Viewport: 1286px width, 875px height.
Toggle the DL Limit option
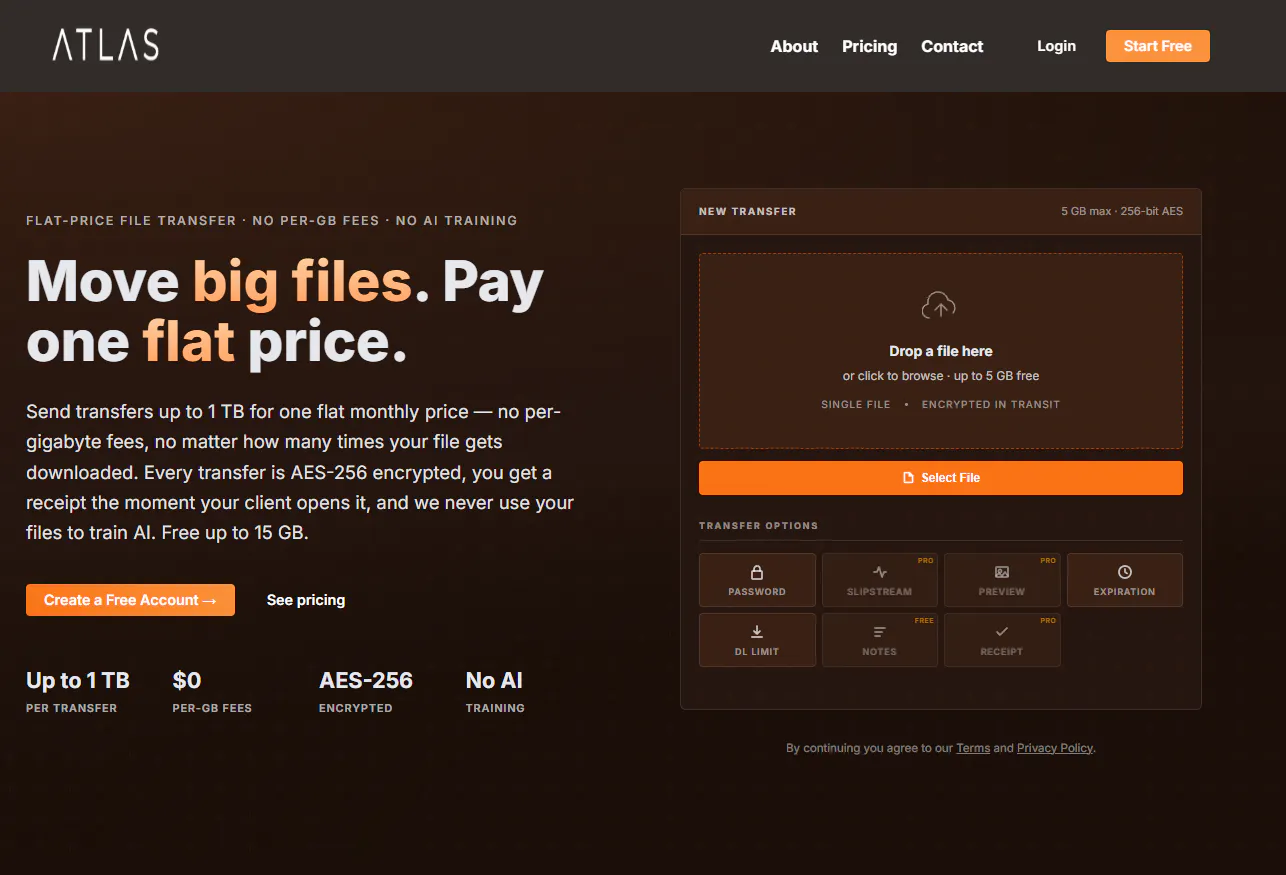point(757,640)
